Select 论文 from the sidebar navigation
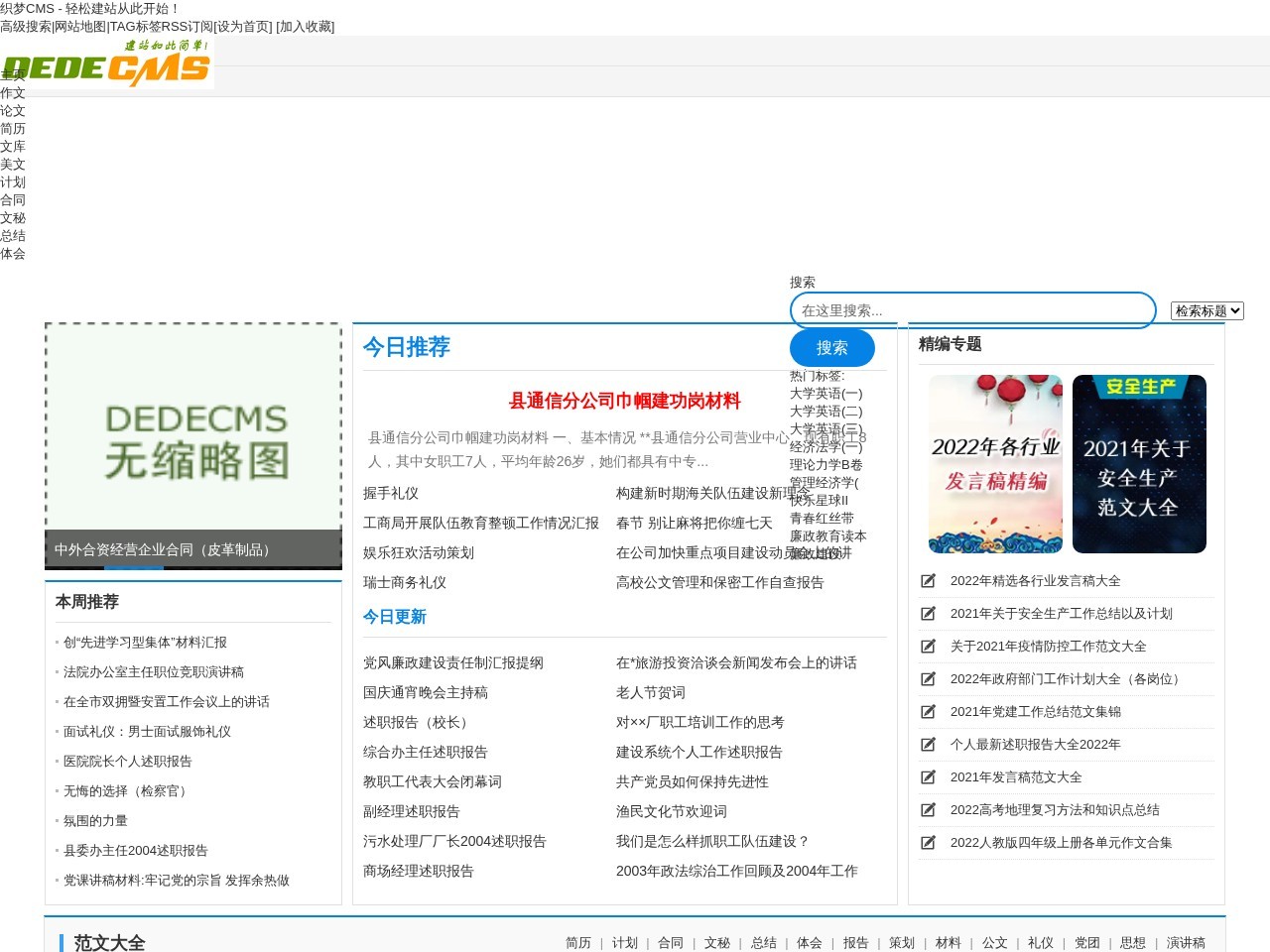This screenshot has height=952, width=1270. (12, 110)
